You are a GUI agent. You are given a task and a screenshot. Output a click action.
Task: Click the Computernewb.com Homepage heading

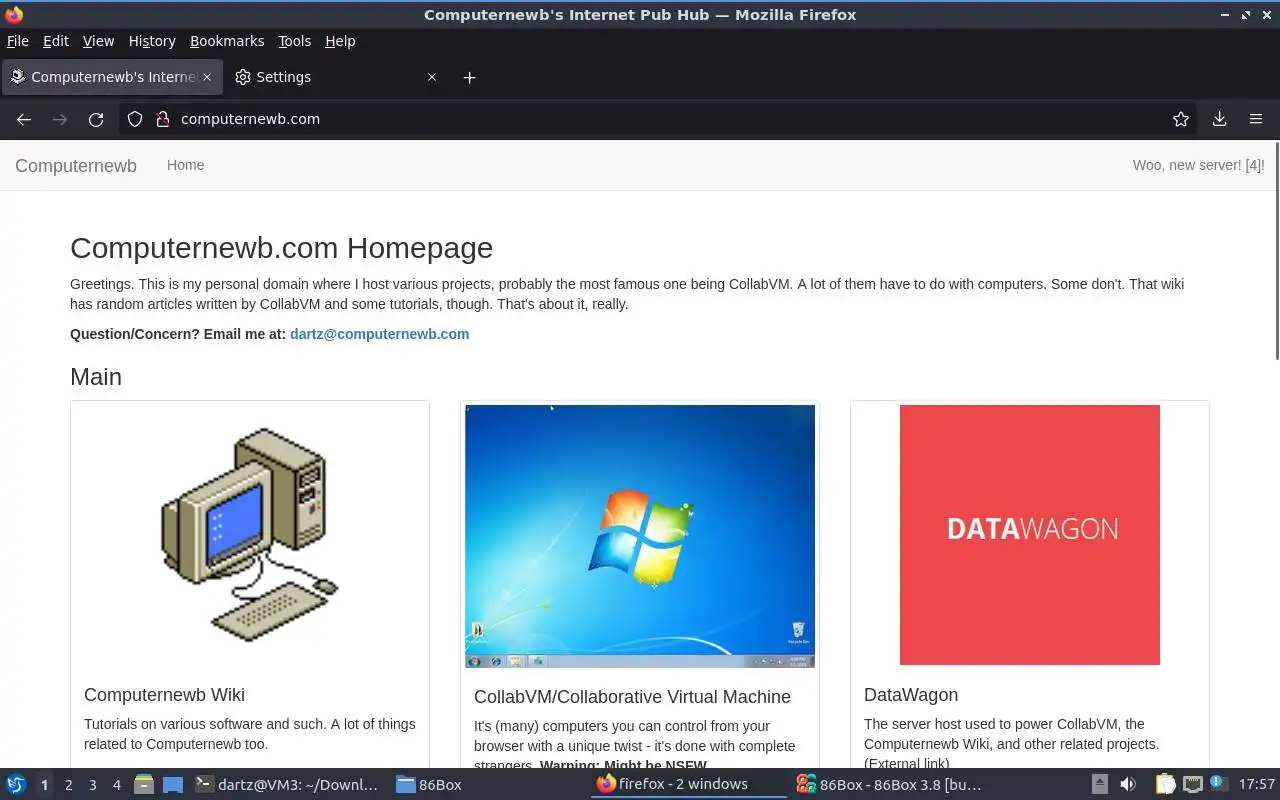point(281,248)
